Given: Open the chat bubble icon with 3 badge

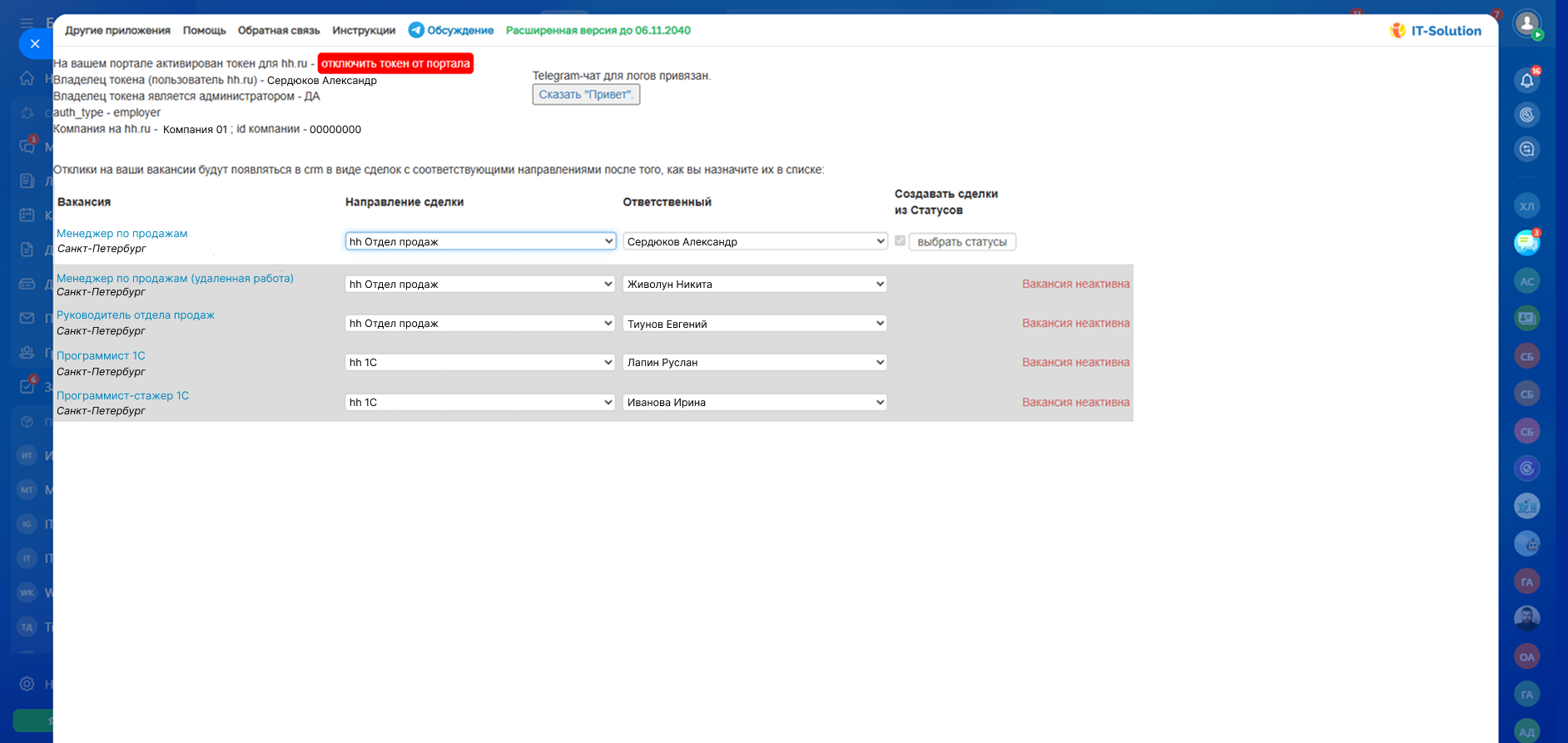Looking at the screenshot, I should (1526, 242).
